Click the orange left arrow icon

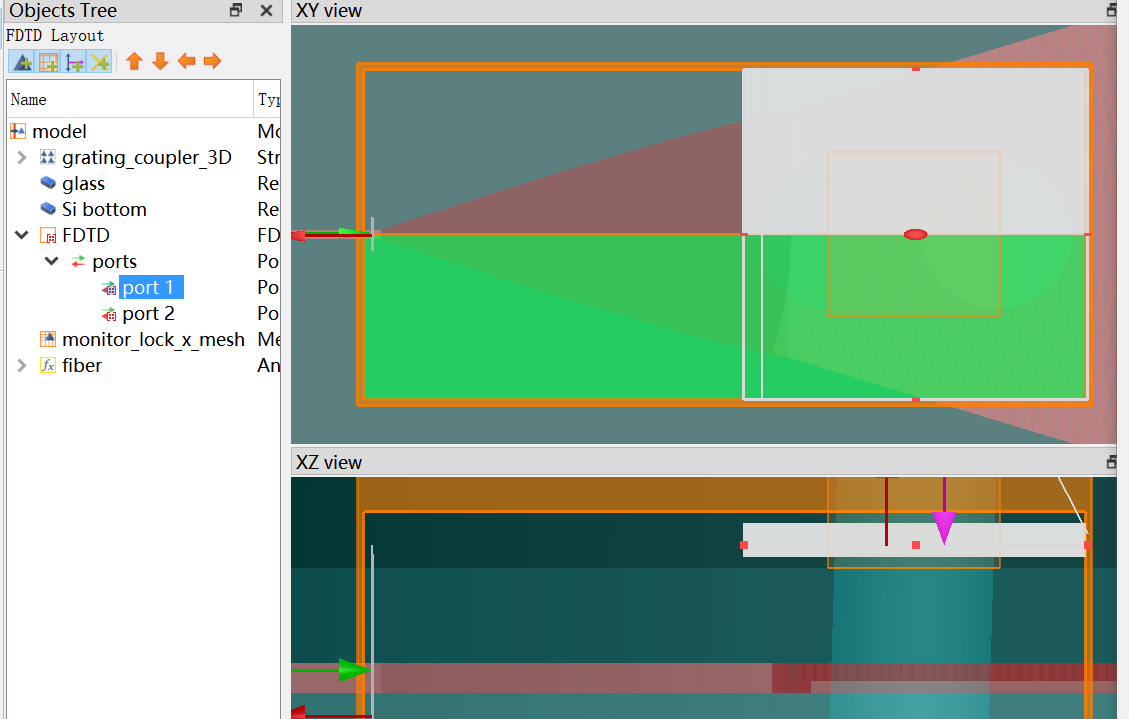click(x=186, y=62)
